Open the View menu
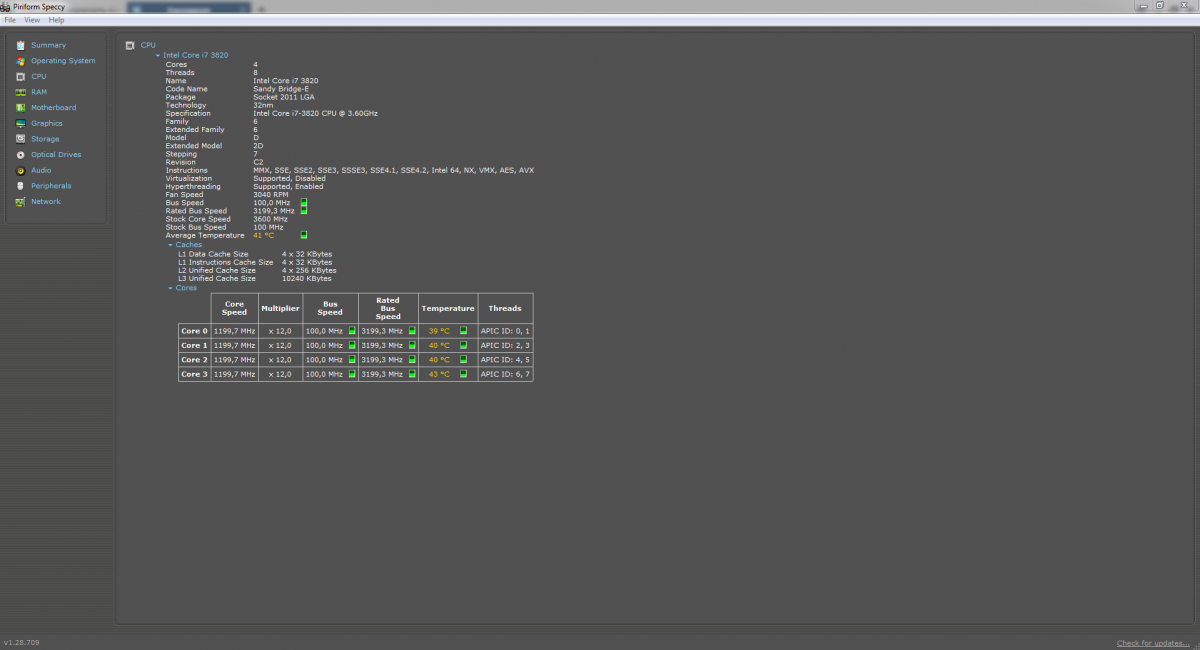 coord(32,20)
